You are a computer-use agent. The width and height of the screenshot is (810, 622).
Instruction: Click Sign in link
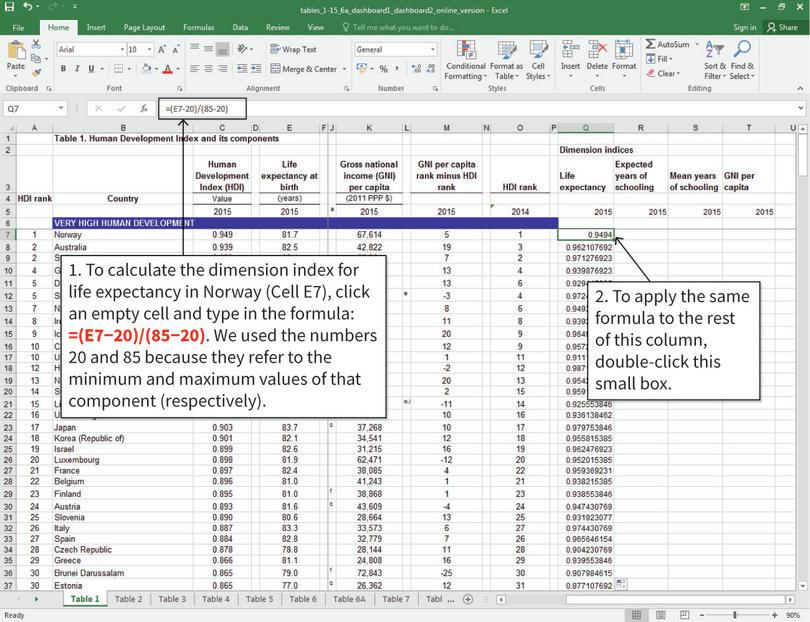[x=744, y=27]
